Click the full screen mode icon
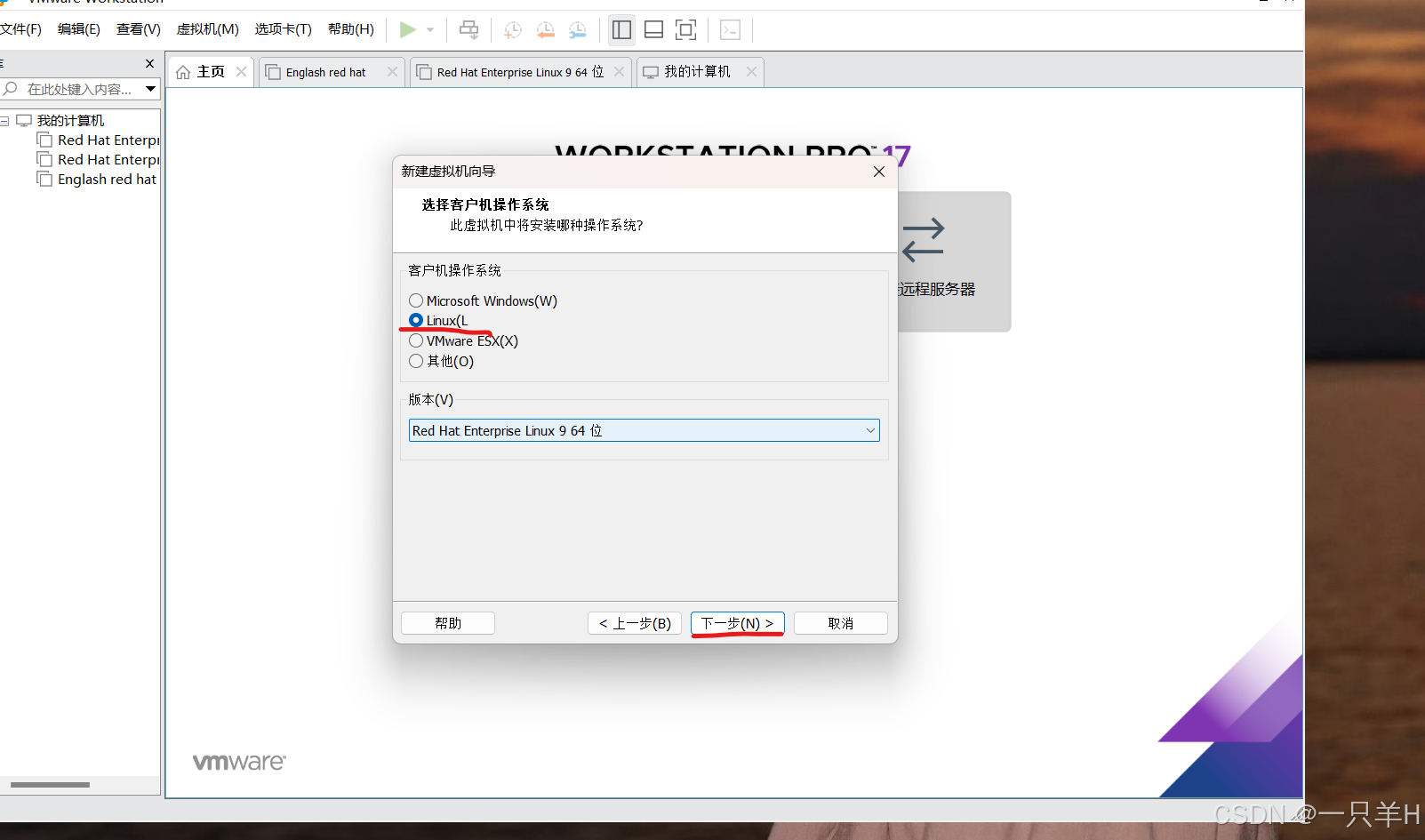The width and height of the screenshot is (1425, 840). coord(685,30)
